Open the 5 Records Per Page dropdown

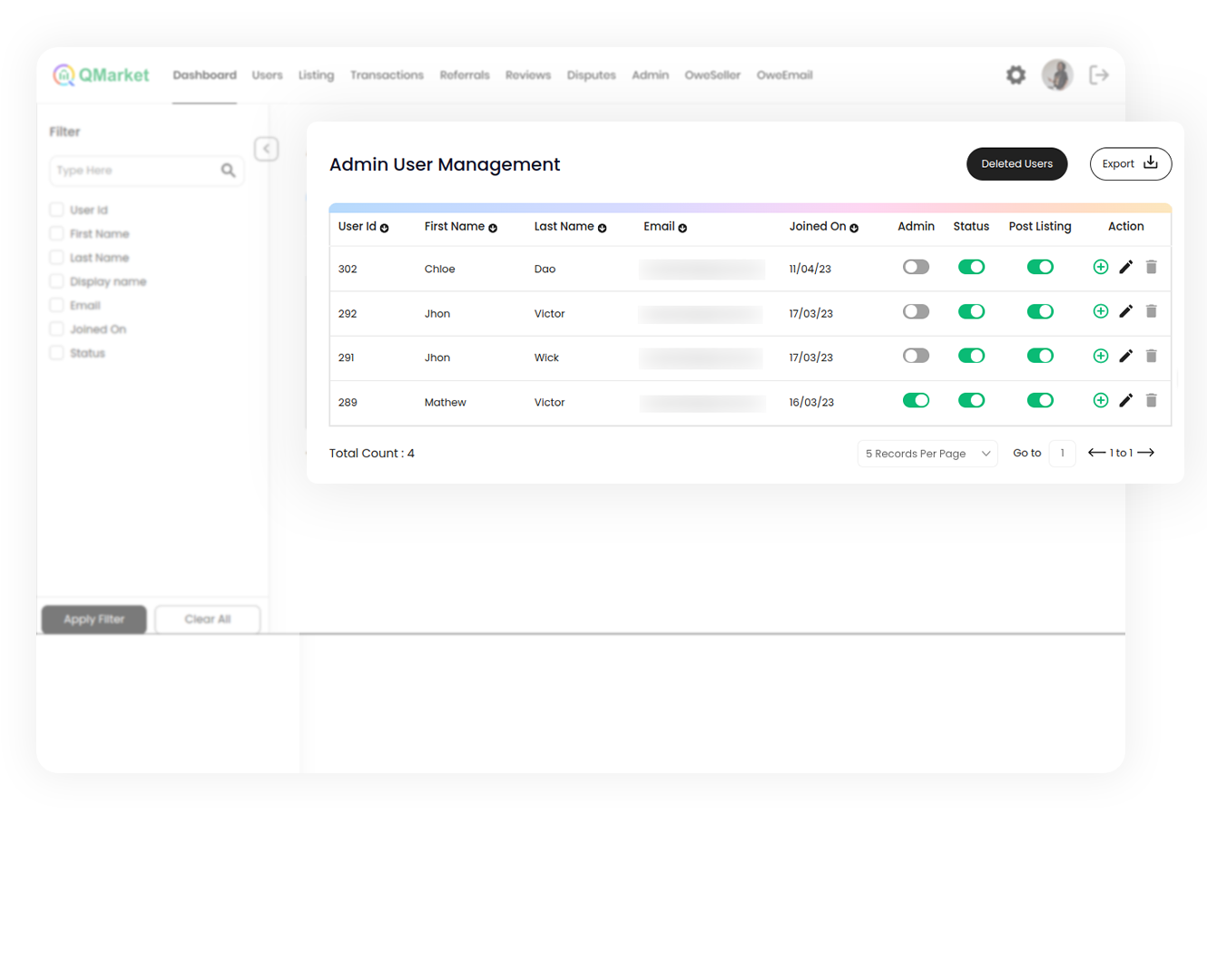[x=927, y=454]
